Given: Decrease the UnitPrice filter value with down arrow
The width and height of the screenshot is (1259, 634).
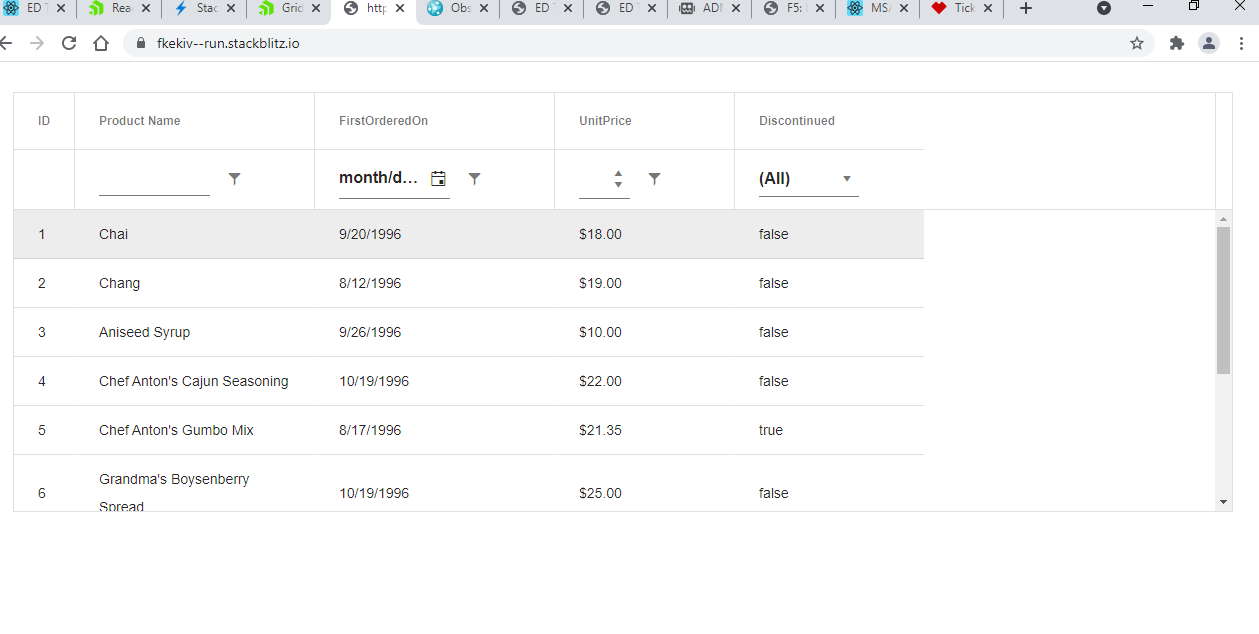Looking at the screenshot, I should [618, 184].
